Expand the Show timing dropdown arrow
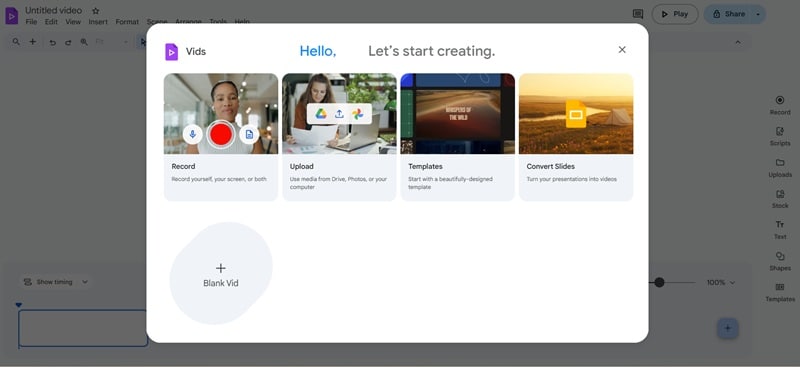Image resolution: width=800 pixels, height=367 pixels. (85, 282)
